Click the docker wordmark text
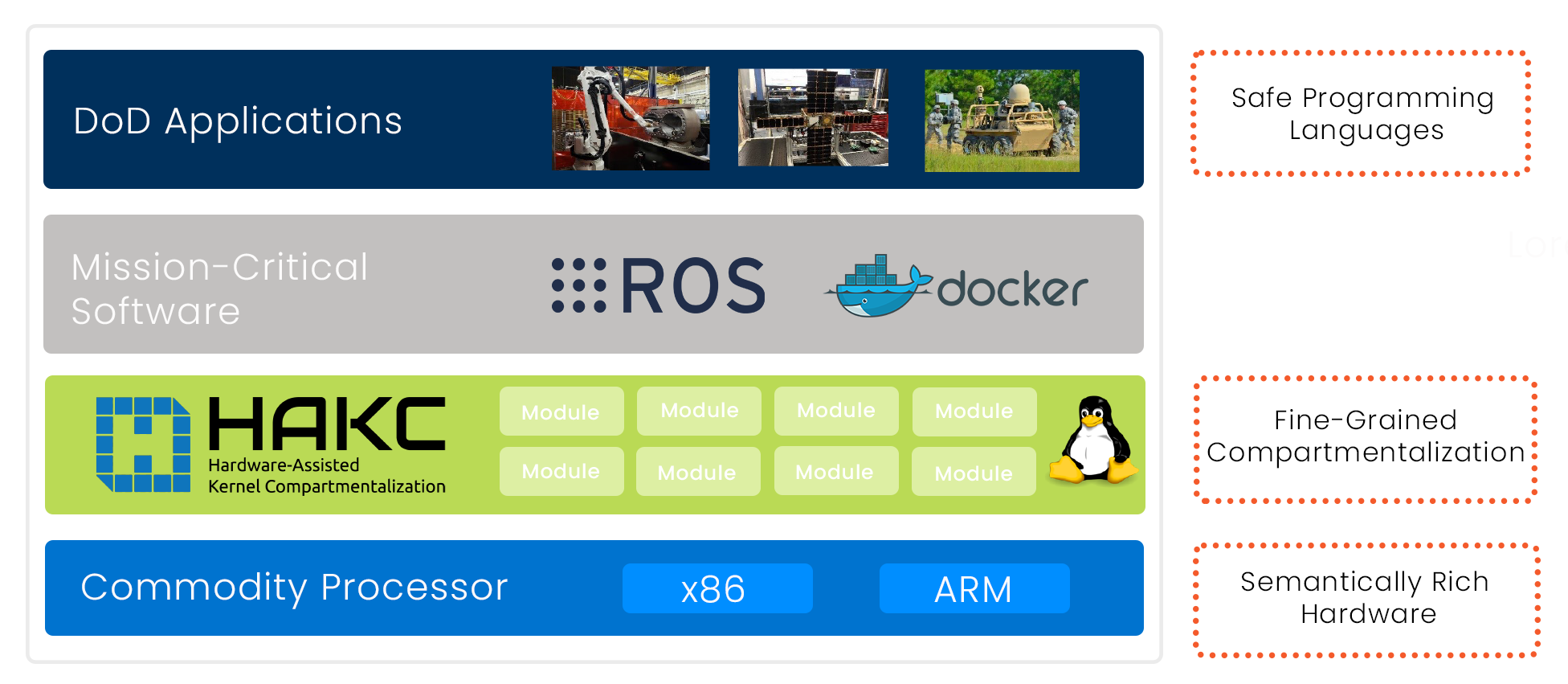 [1012, 289]
